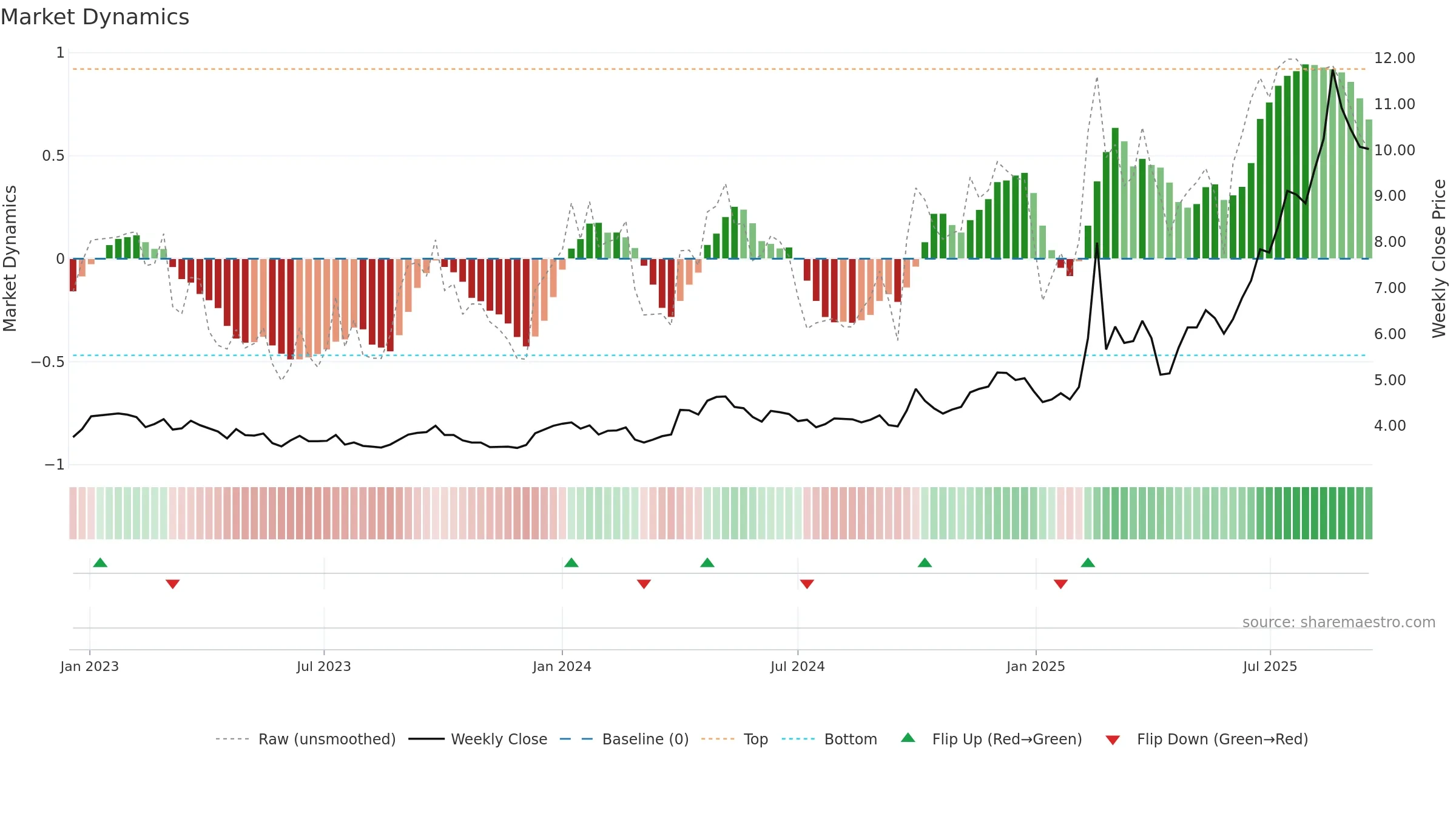Select the flip-down marker just after Jan 2025
The height and width of the screenshot is (819, 1456).
pyautogui.click(x=1060, y=584)
